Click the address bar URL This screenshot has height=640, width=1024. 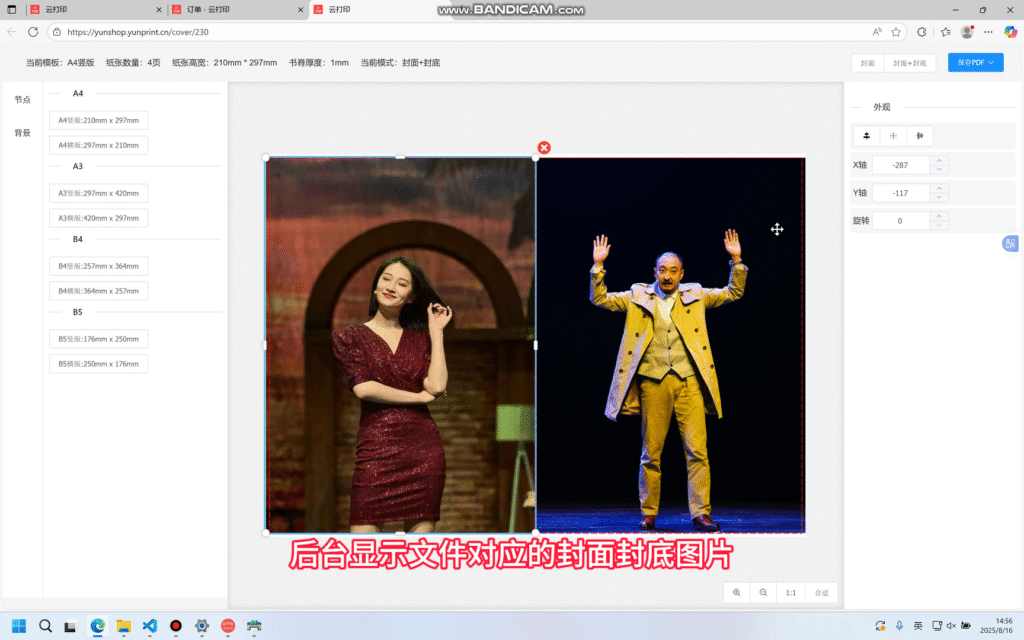click(x=138, y=32)
